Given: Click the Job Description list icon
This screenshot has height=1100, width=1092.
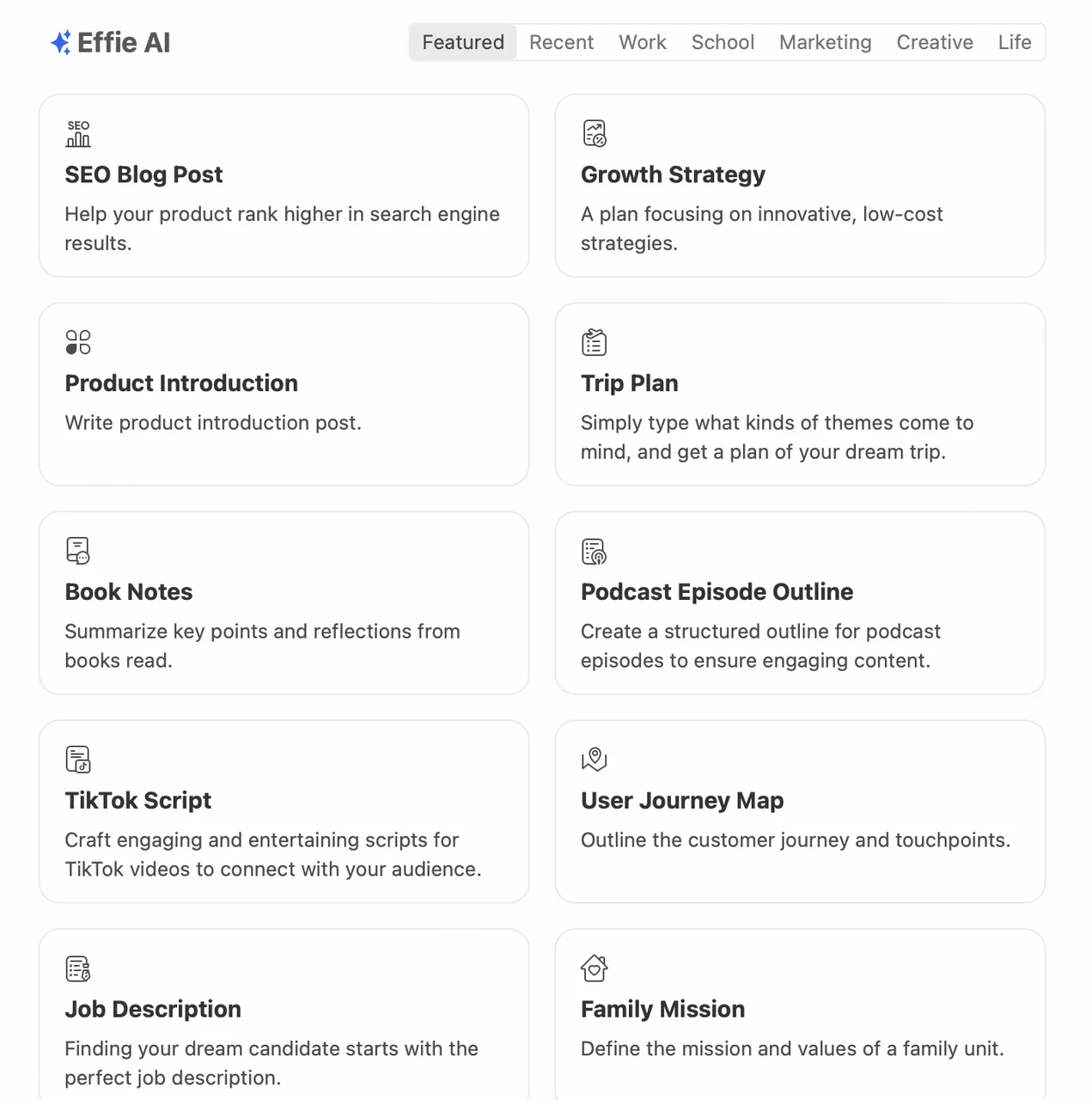Looking at the screenshot, I should pos(78,969).
